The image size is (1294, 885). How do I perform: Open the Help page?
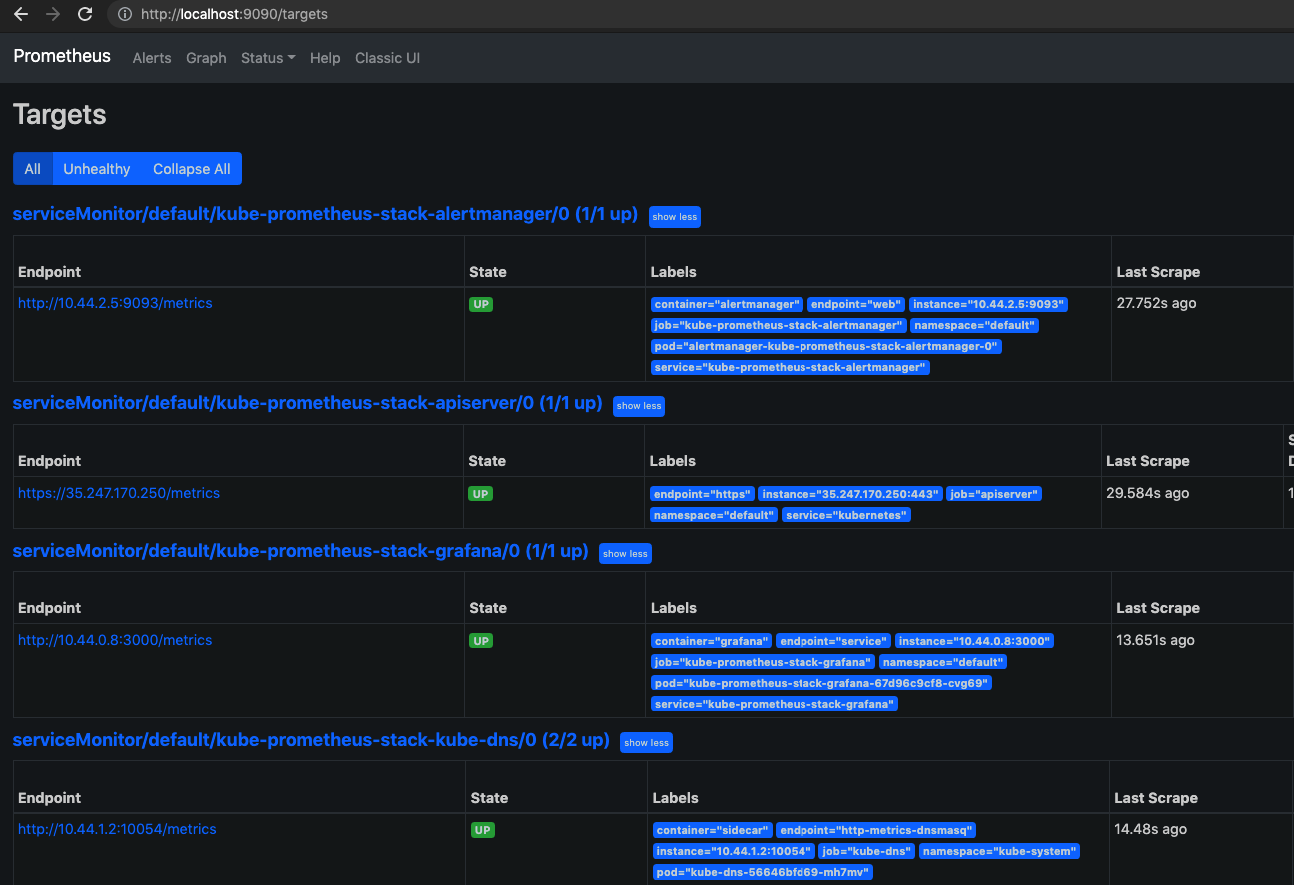point(325,58)
